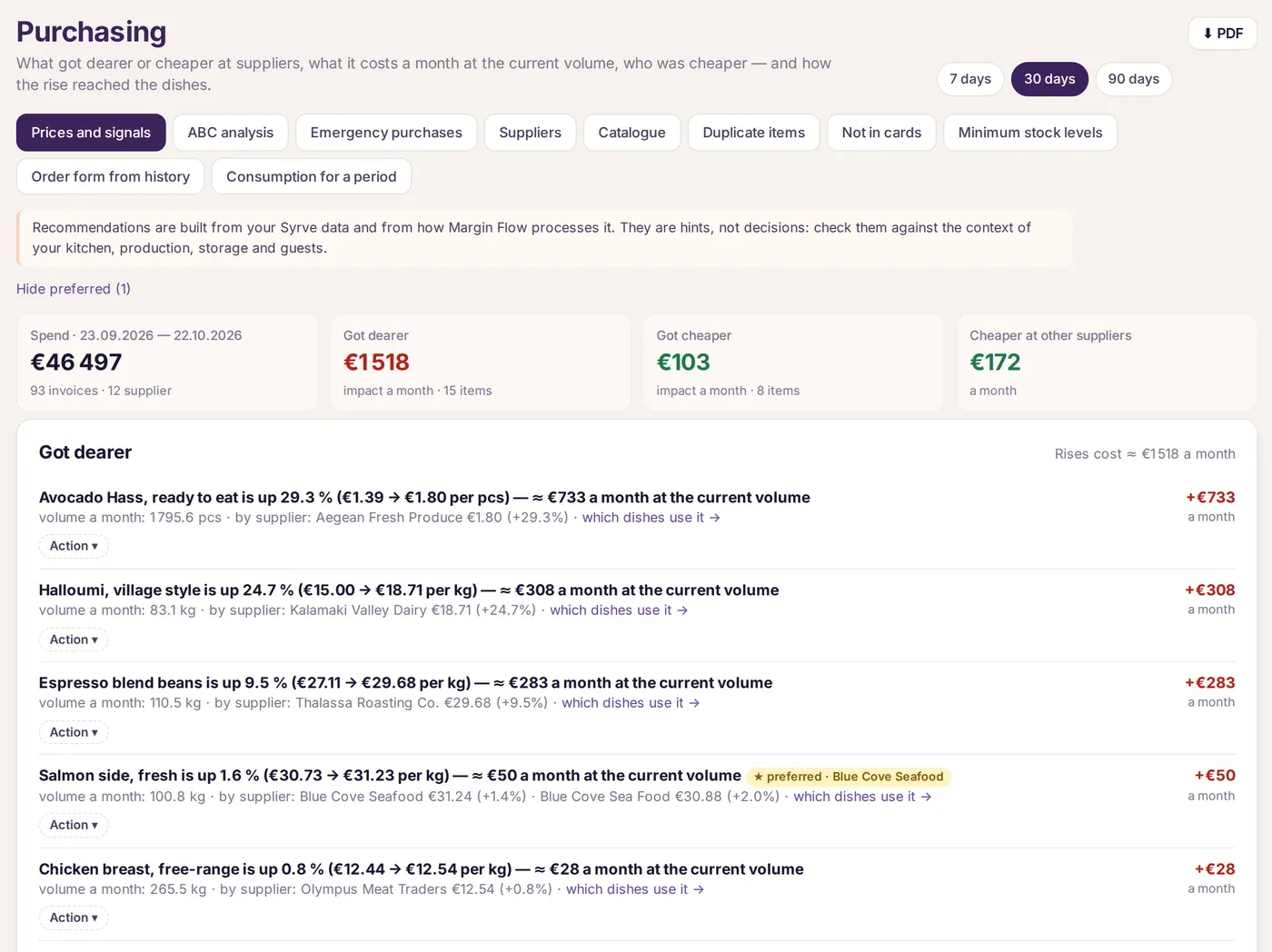The image size is (1272, 952).
Task: Open Order form from history tab
Action: click(111, 176)
